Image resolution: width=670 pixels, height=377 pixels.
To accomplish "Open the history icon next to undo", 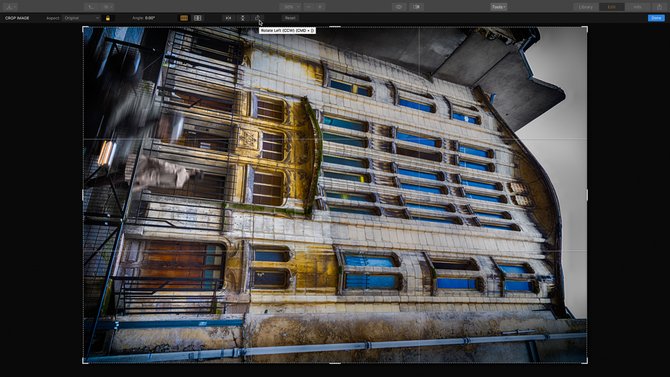I will pyautogui.click(x=108, y=7).
